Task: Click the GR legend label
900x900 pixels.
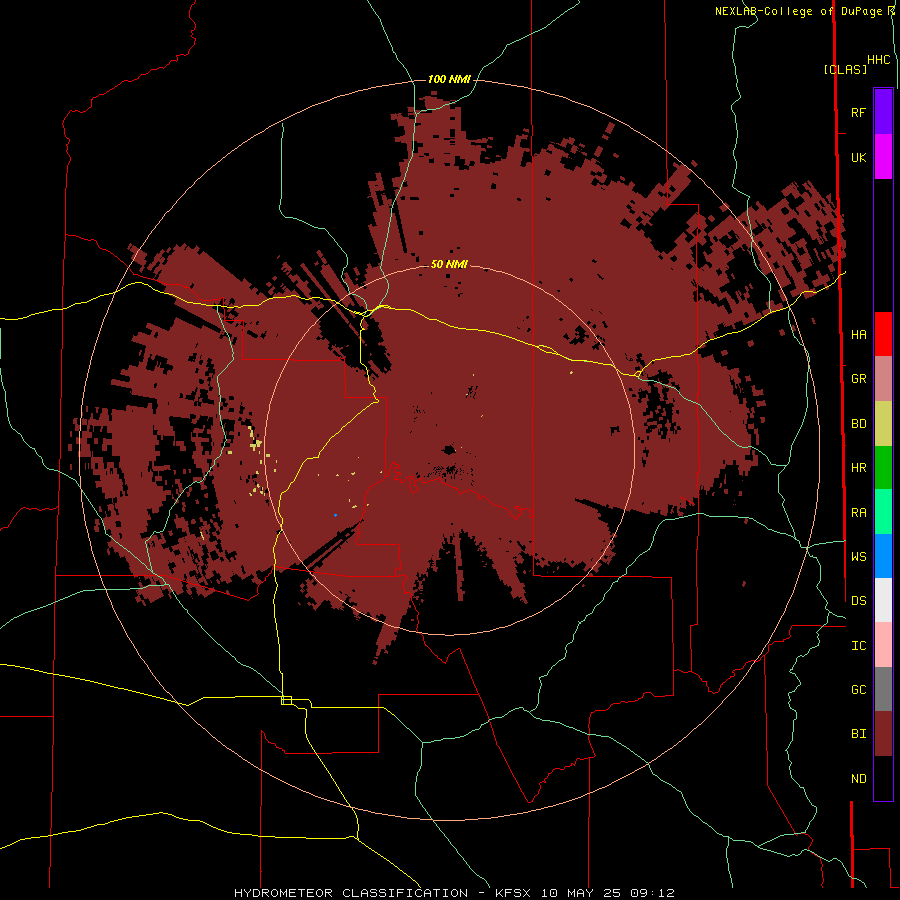Action: click(858, 379)
